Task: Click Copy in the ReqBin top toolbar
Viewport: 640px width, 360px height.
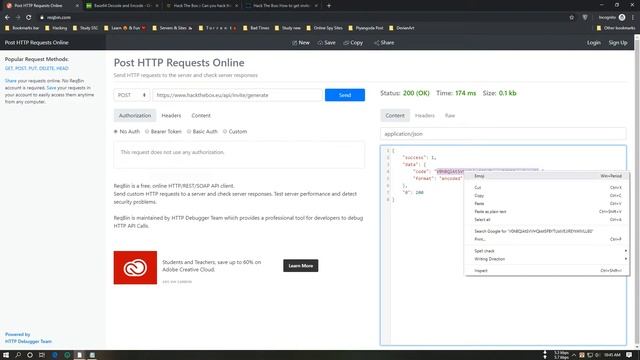Action: (x=353, y=42)
